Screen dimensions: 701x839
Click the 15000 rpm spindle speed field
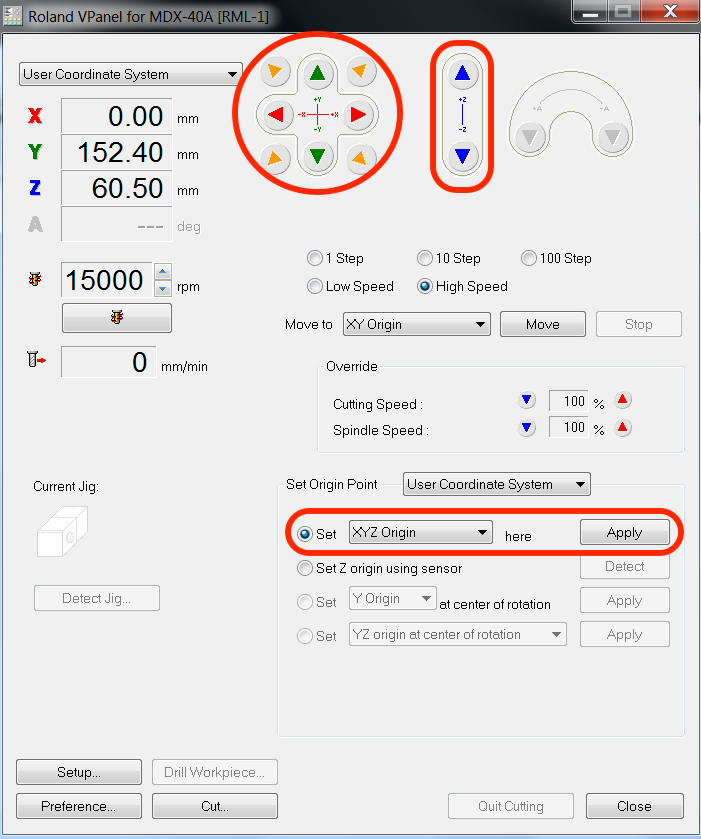pyautogui.click(x=107, y=280)
